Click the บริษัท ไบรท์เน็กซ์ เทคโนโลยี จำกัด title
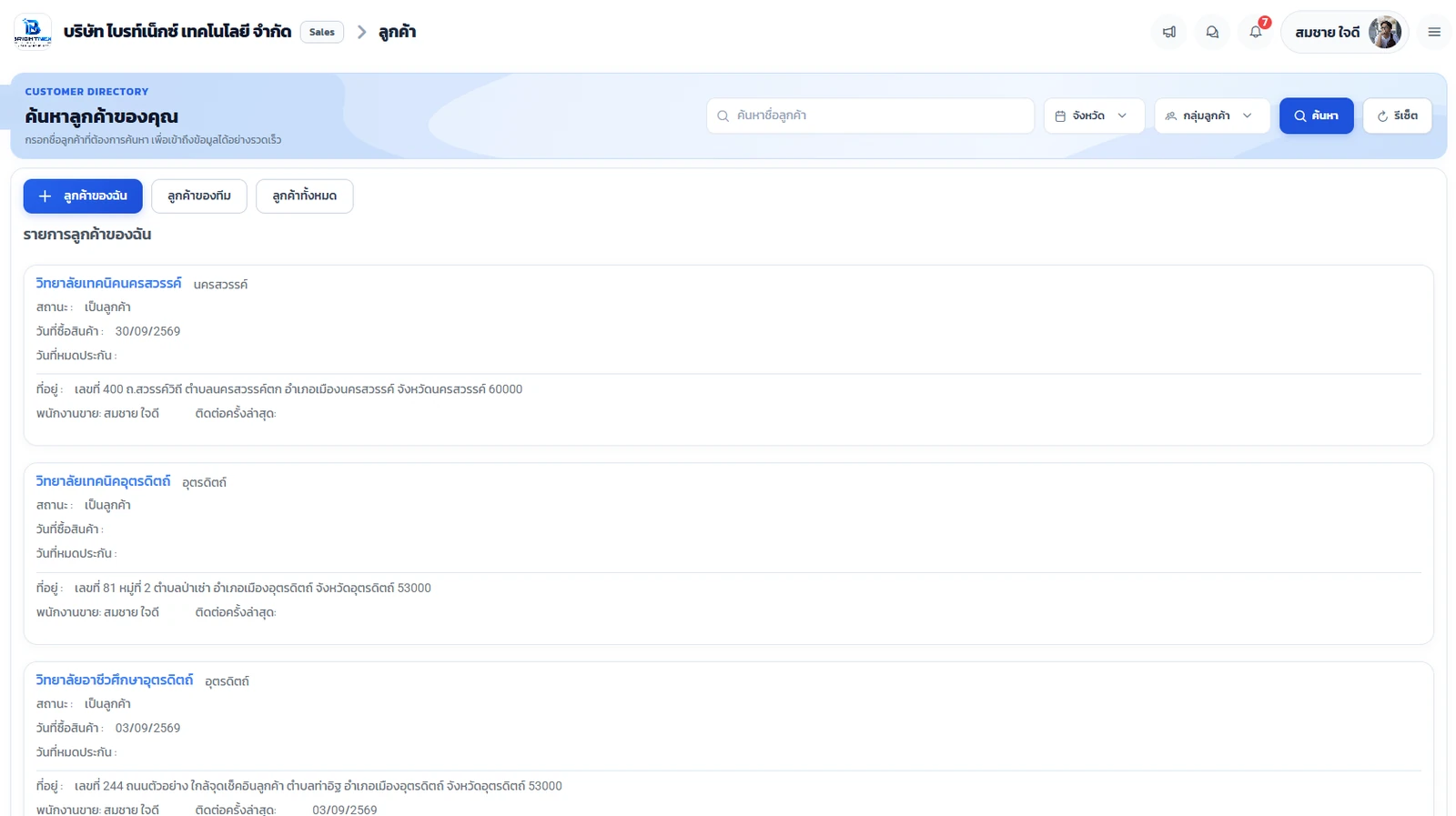This screenshot has width=1456, height=816. (177, 32)
